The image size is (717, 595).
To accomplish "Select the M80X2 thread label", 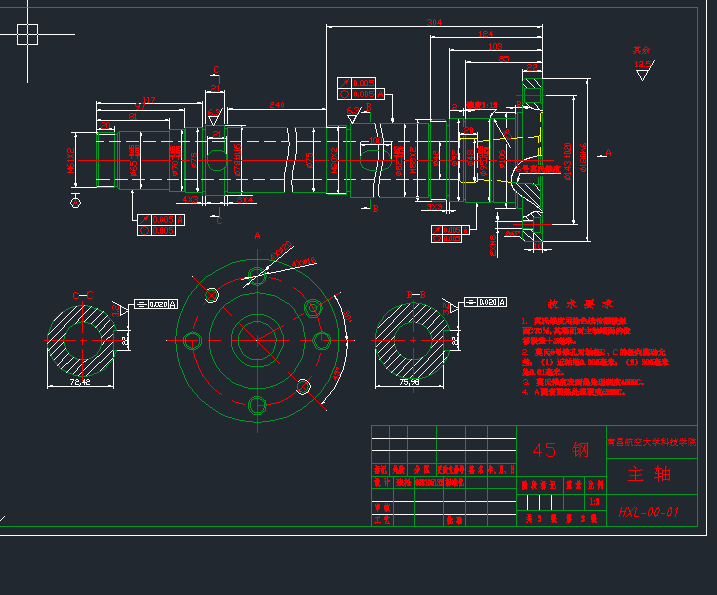I will 334,160.
